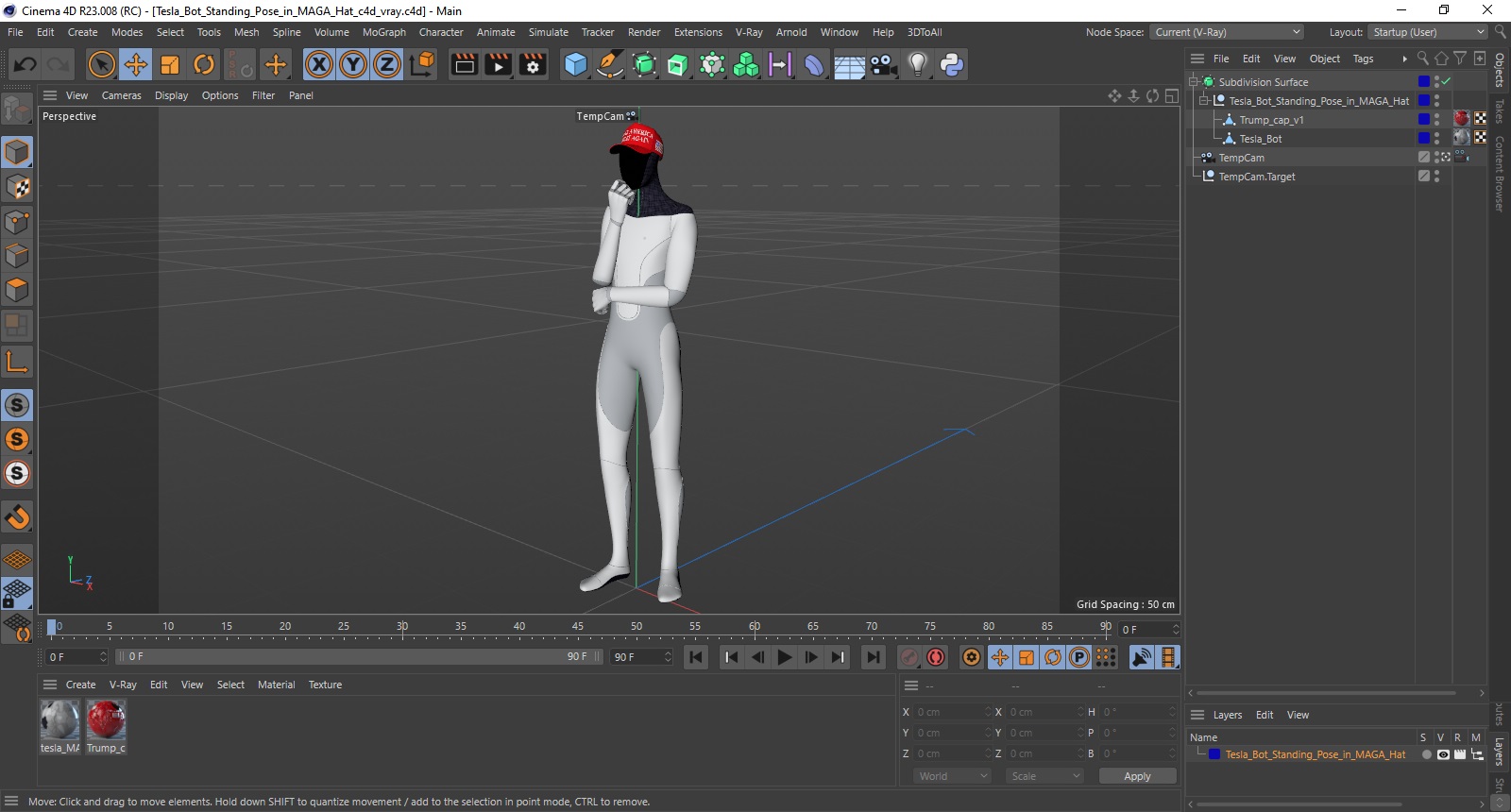Click the Undo arrow icon
Image resolution: width=1511 pixels, height=812 pixels.
tap(25, 64)
